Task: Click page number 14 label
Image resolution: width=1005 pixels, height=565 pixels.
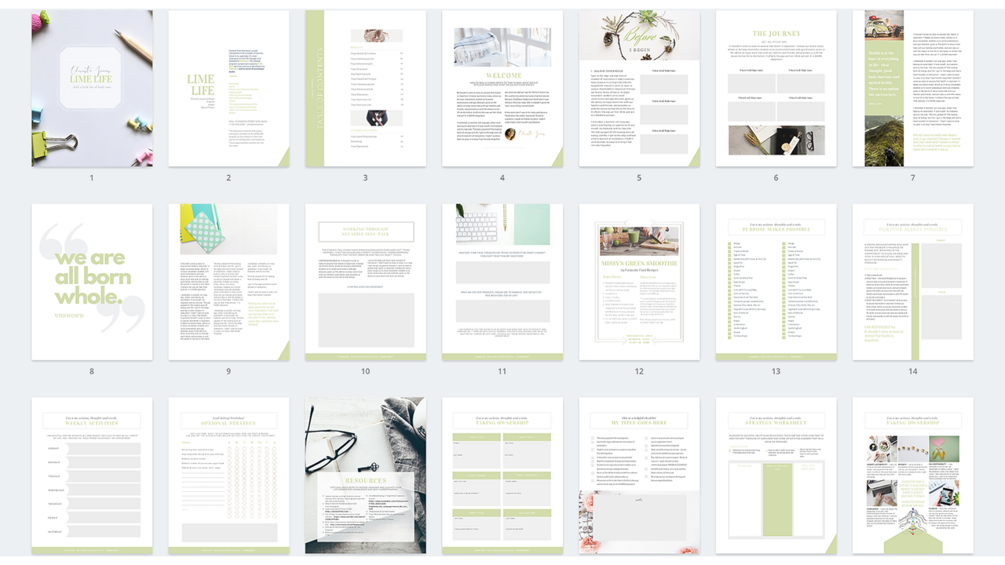Action: 913,371
